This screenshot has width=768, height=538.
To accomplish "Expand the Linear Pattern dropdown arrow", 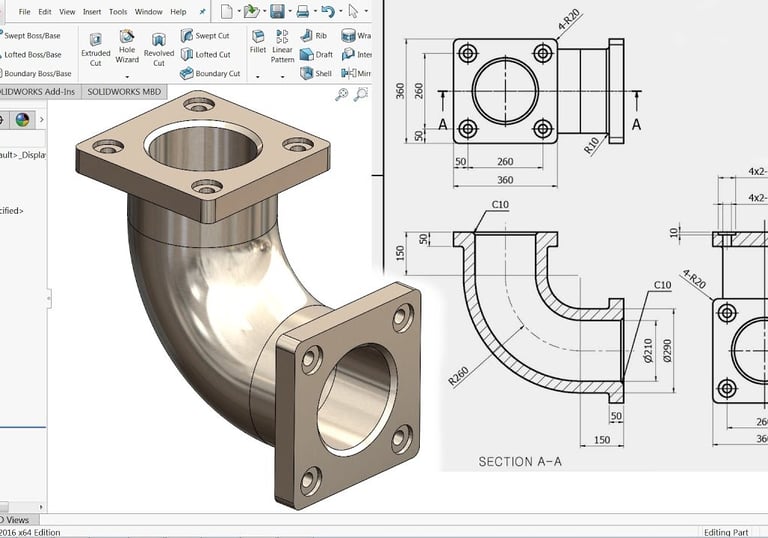I will 283,76.
